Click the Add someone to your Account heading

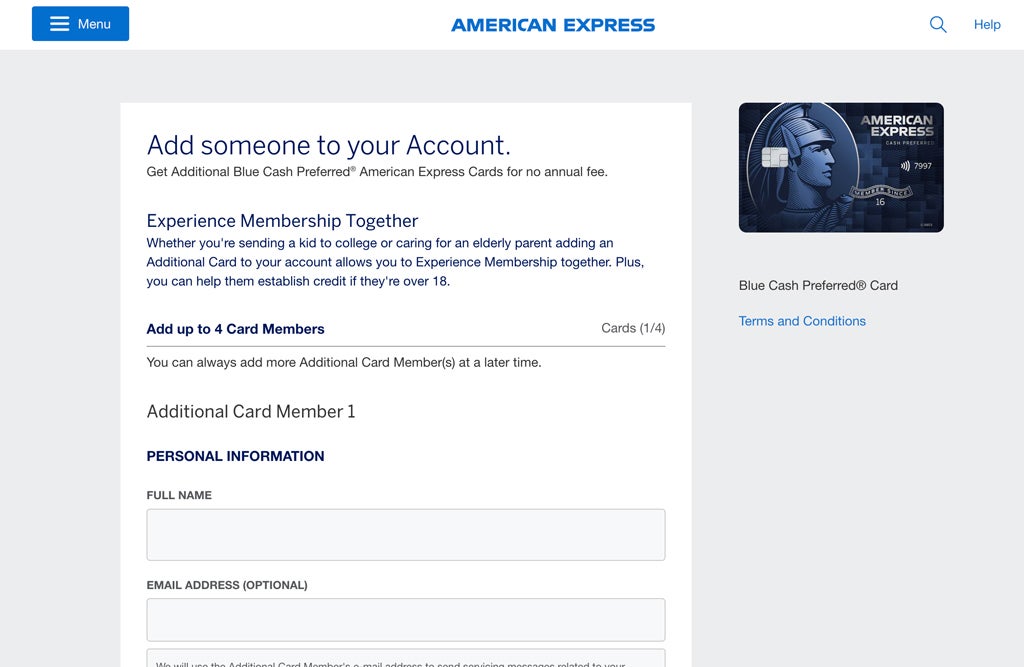[328, 145]
